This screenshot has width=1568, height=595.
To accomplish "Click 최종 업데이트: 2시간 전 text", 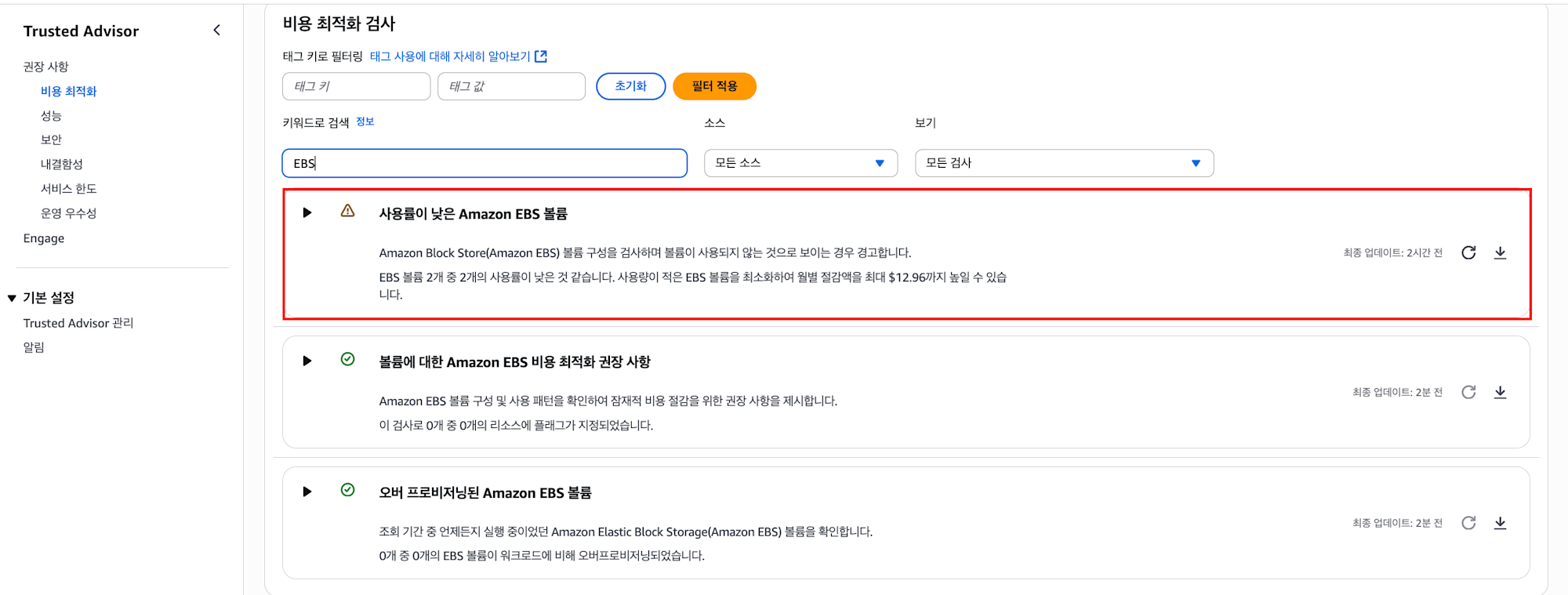I will click(x=1392, y=252).
